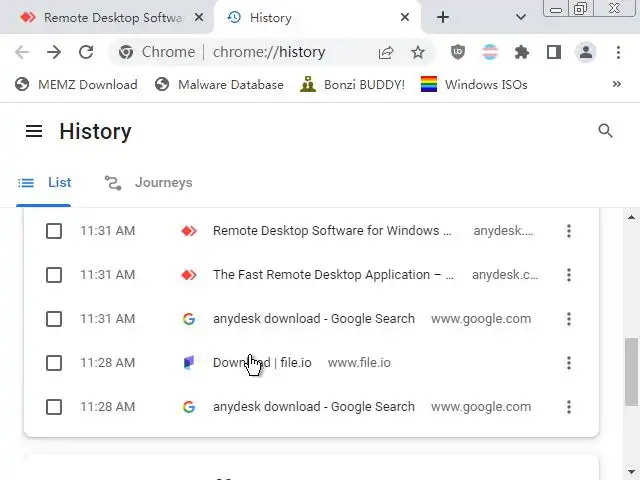Close the Remote Desktop Software tab
Screen dimensions: 640x480
pos(199,17)
